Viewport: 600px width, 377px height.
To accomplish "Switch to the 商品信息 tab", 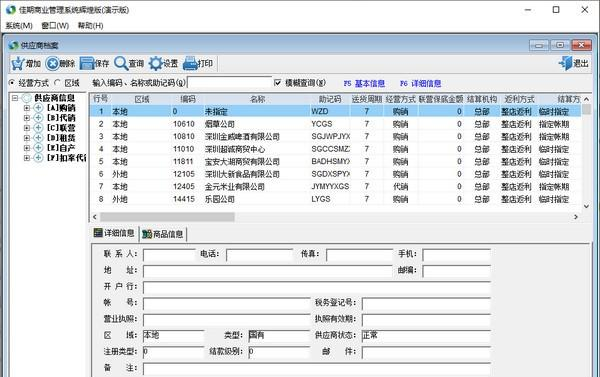I will 163,234.
